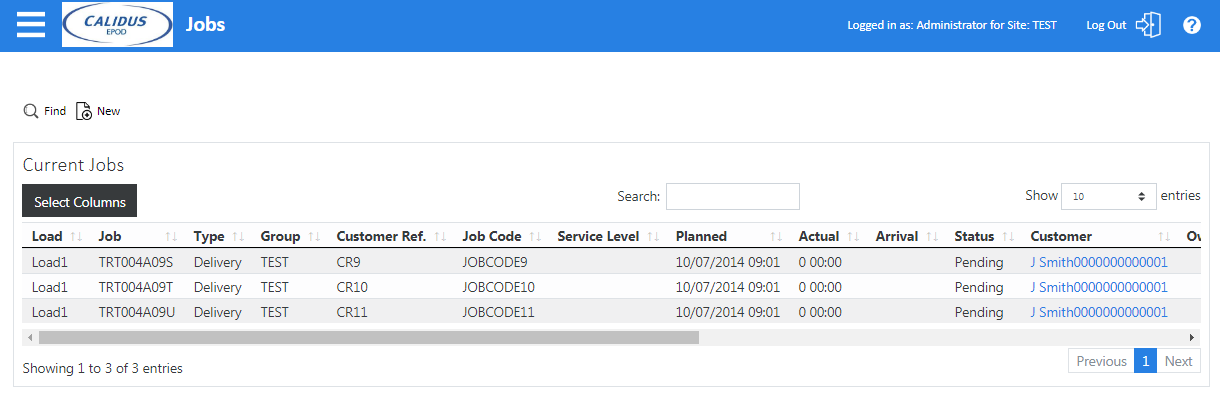Click the Next pagination button
Image resolution: width=1220 pixels, height=398 pixels.
pos(1179,361)
